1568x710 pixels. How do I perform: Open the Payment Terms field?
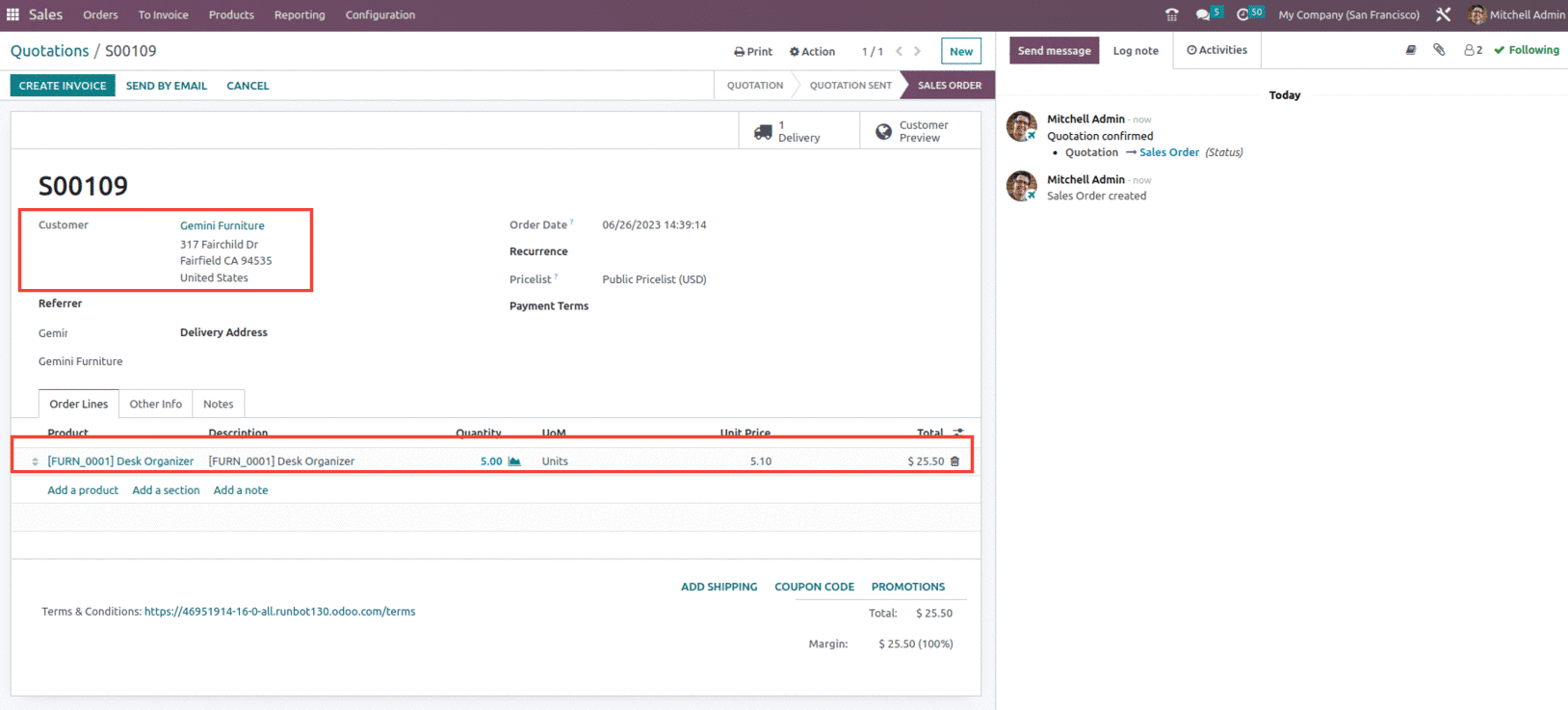548,306
